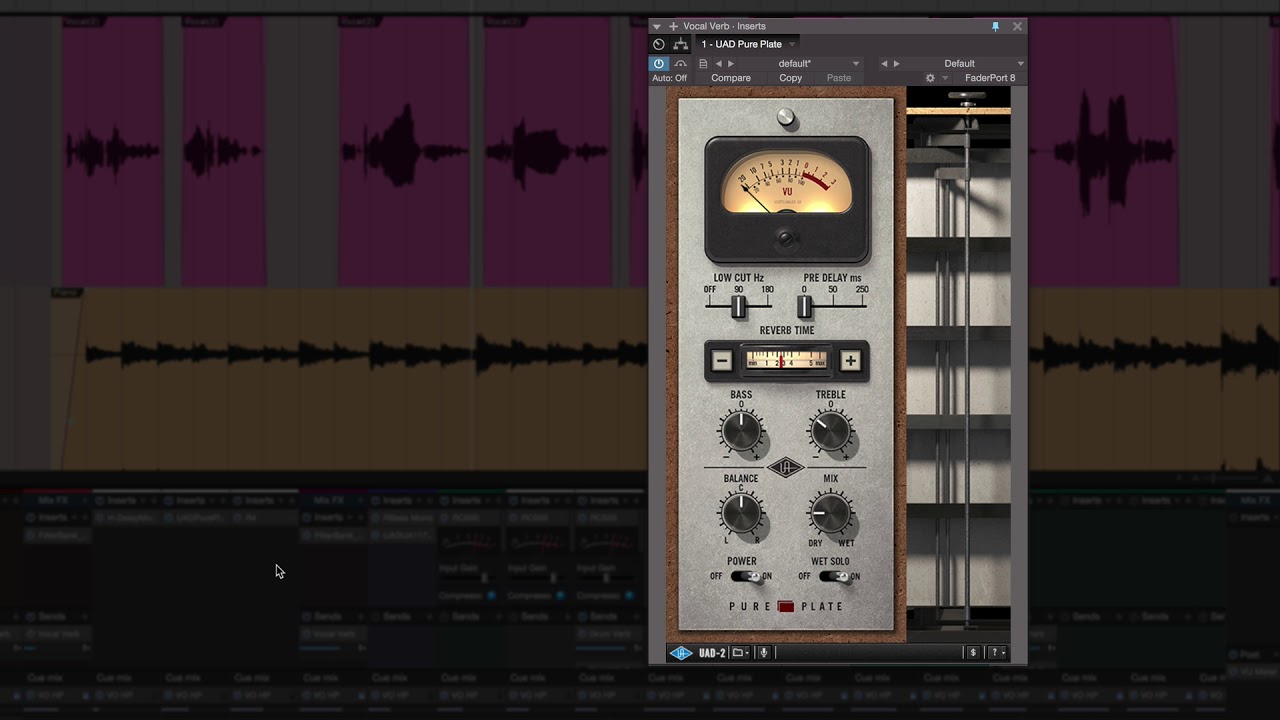Open the question mark help menu

coord(995,653)
